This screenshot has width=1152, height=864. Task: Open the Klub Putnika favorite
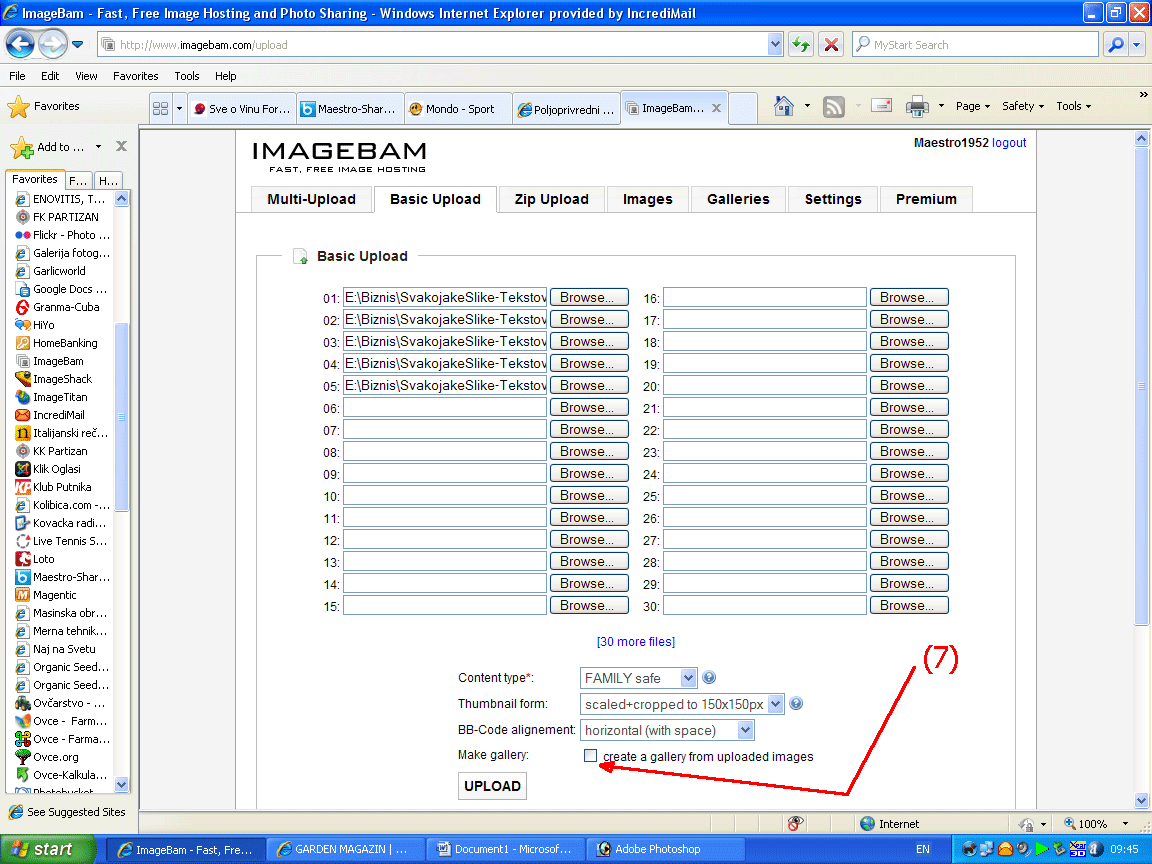(x=53, y=487)
